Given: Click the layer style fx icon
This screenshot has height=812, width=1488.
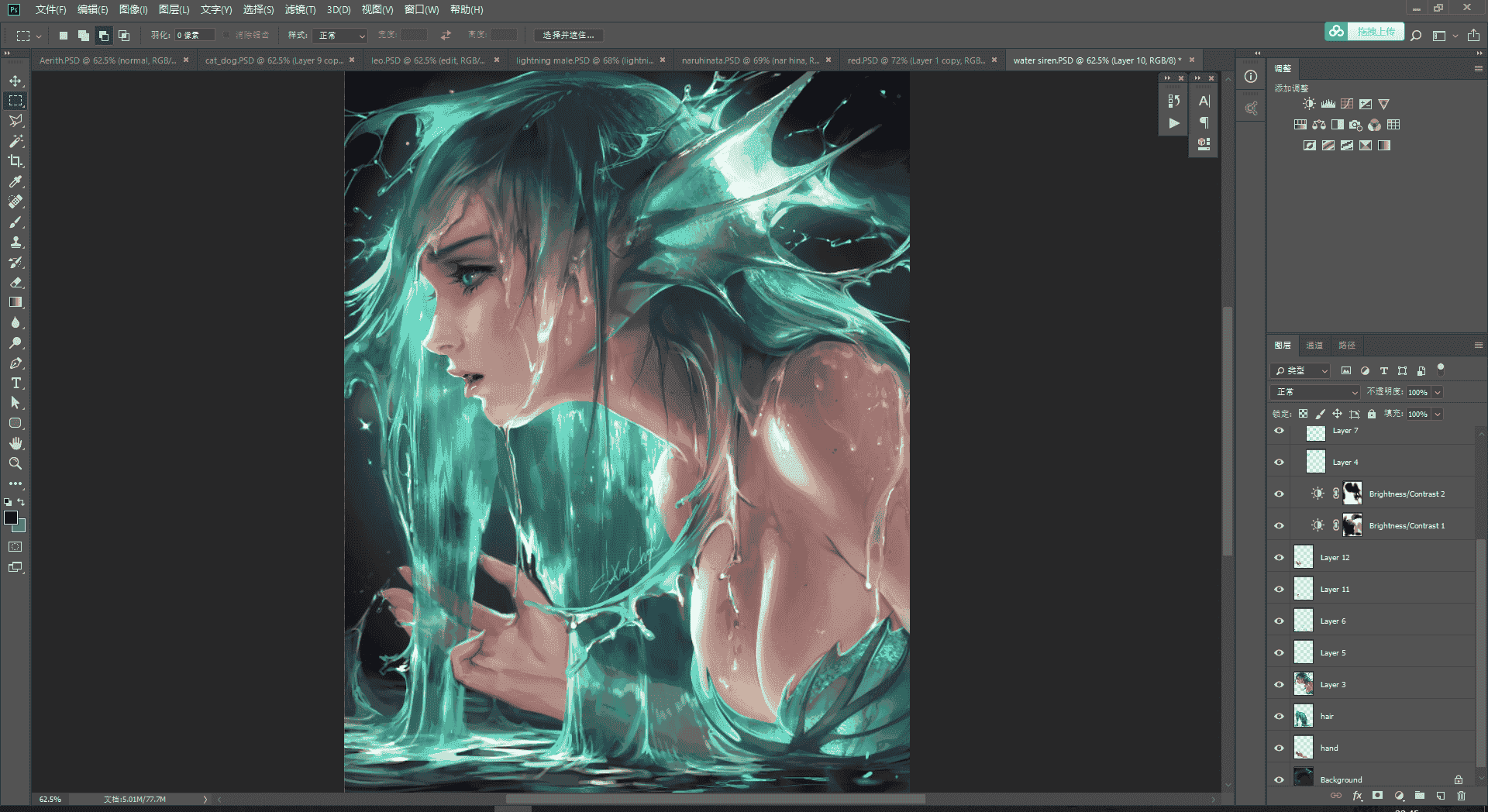Looking at the screenshot, I should 1357,796.
